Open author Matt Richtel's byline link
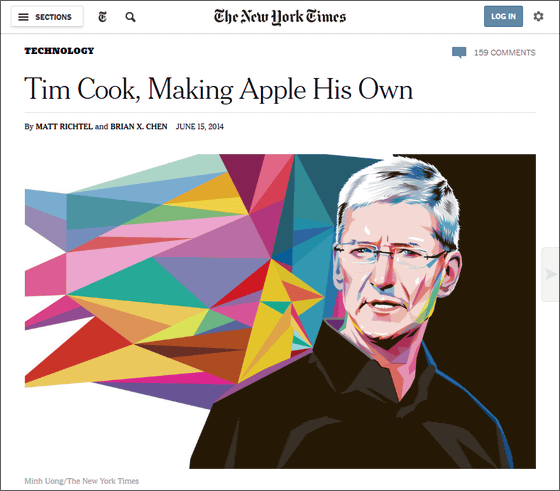 point(64,126)
